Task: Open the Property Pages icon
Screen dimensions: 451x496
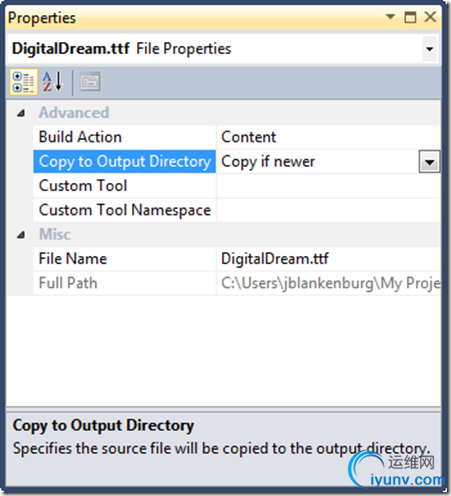Action: click(90, 82)
